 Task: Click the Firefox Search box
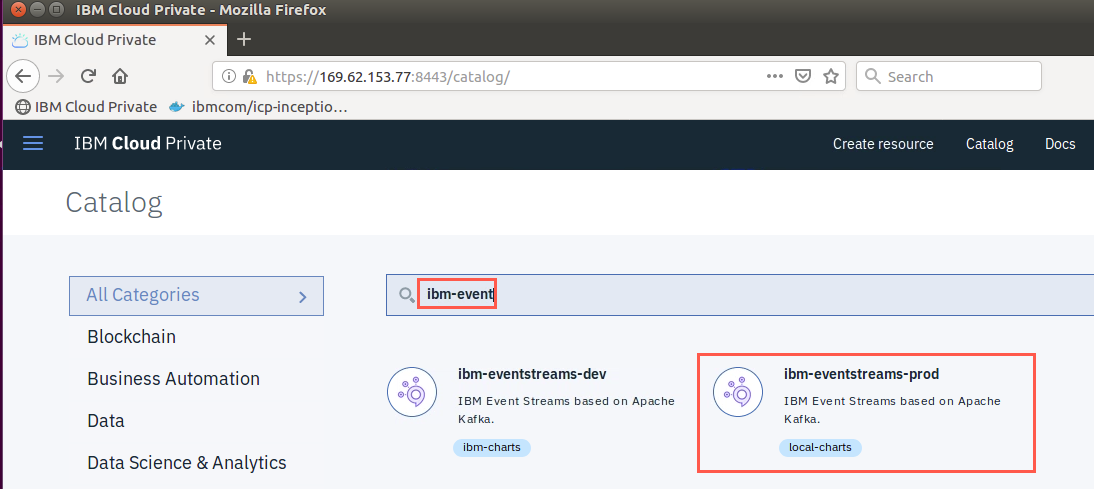949,77
